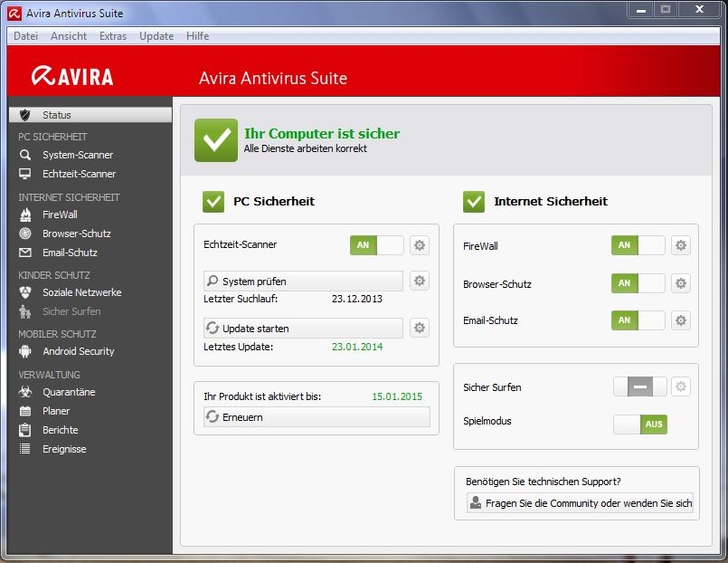Click 'Alle Dienste arbeiten korrekt' text
This screenshot has width=728, height=563.
(x=305, y=149)
